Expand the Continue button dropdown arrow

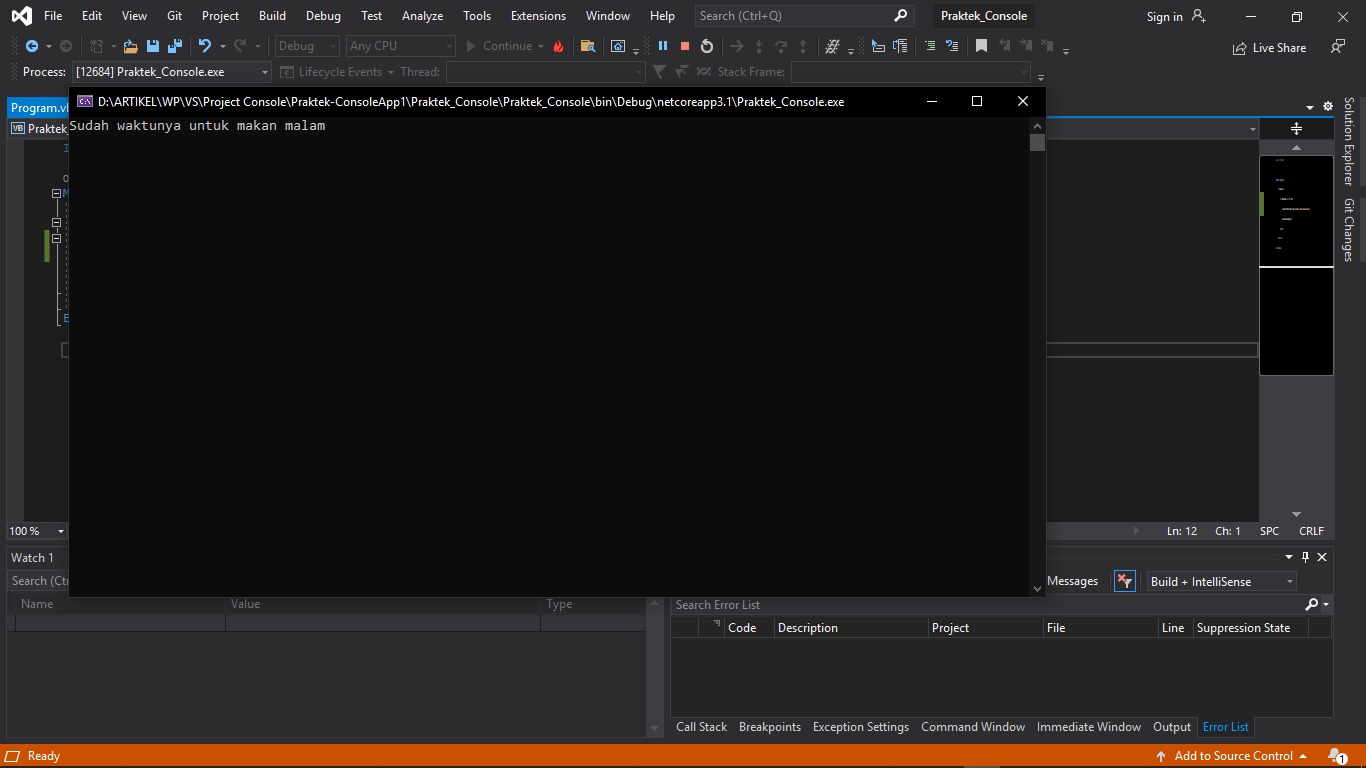[541, 46]
